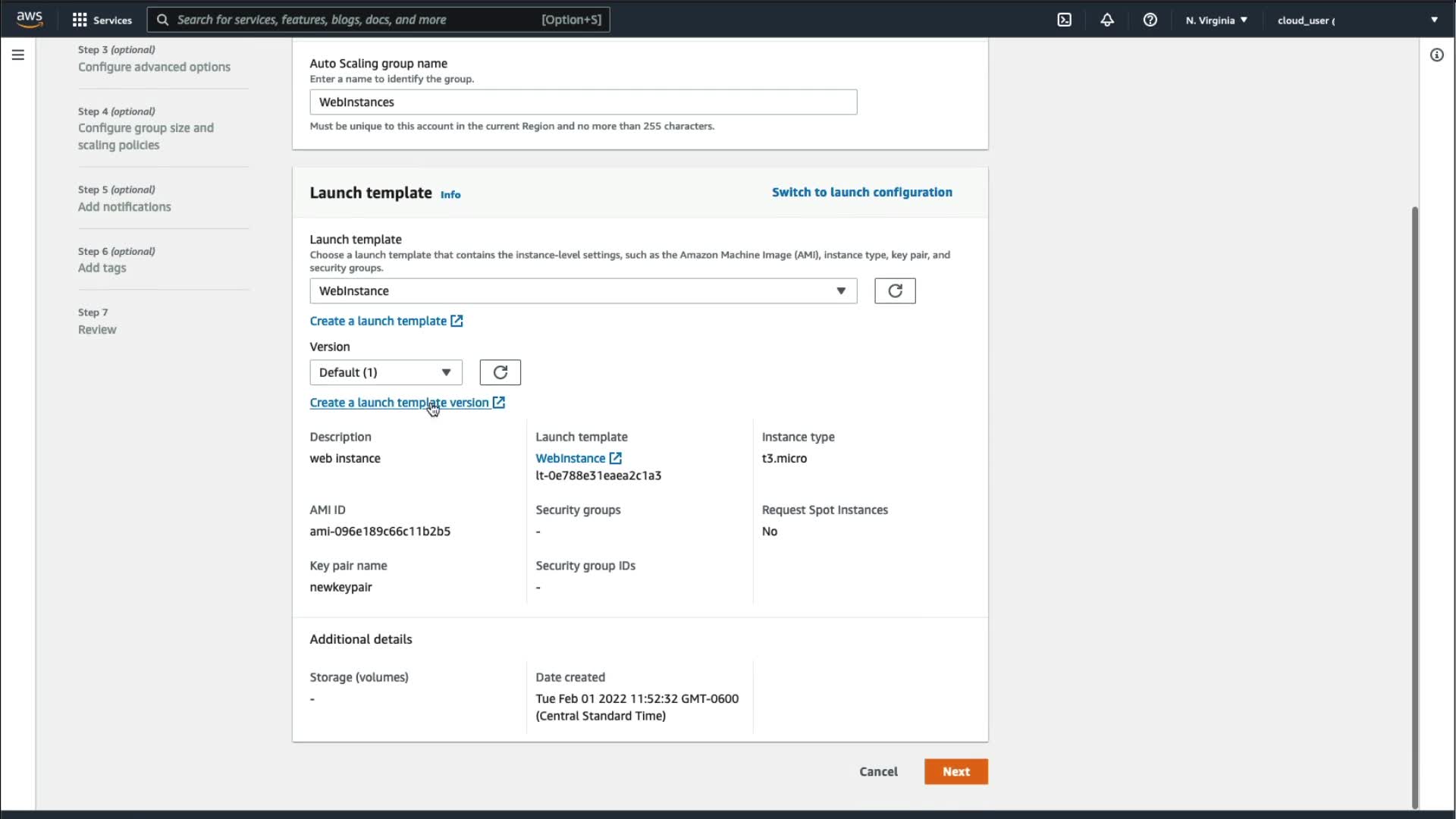Expand the cloud_user account menu
Screen dimensions: 1456x819
tap(1357, 20)
